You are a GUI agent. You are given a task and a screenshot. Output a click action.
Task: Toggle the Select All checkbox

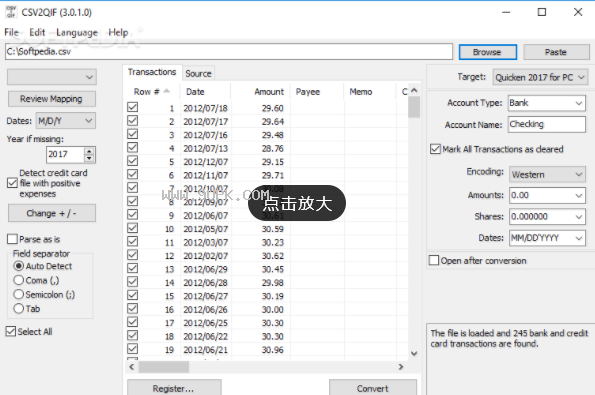(11, 331)
